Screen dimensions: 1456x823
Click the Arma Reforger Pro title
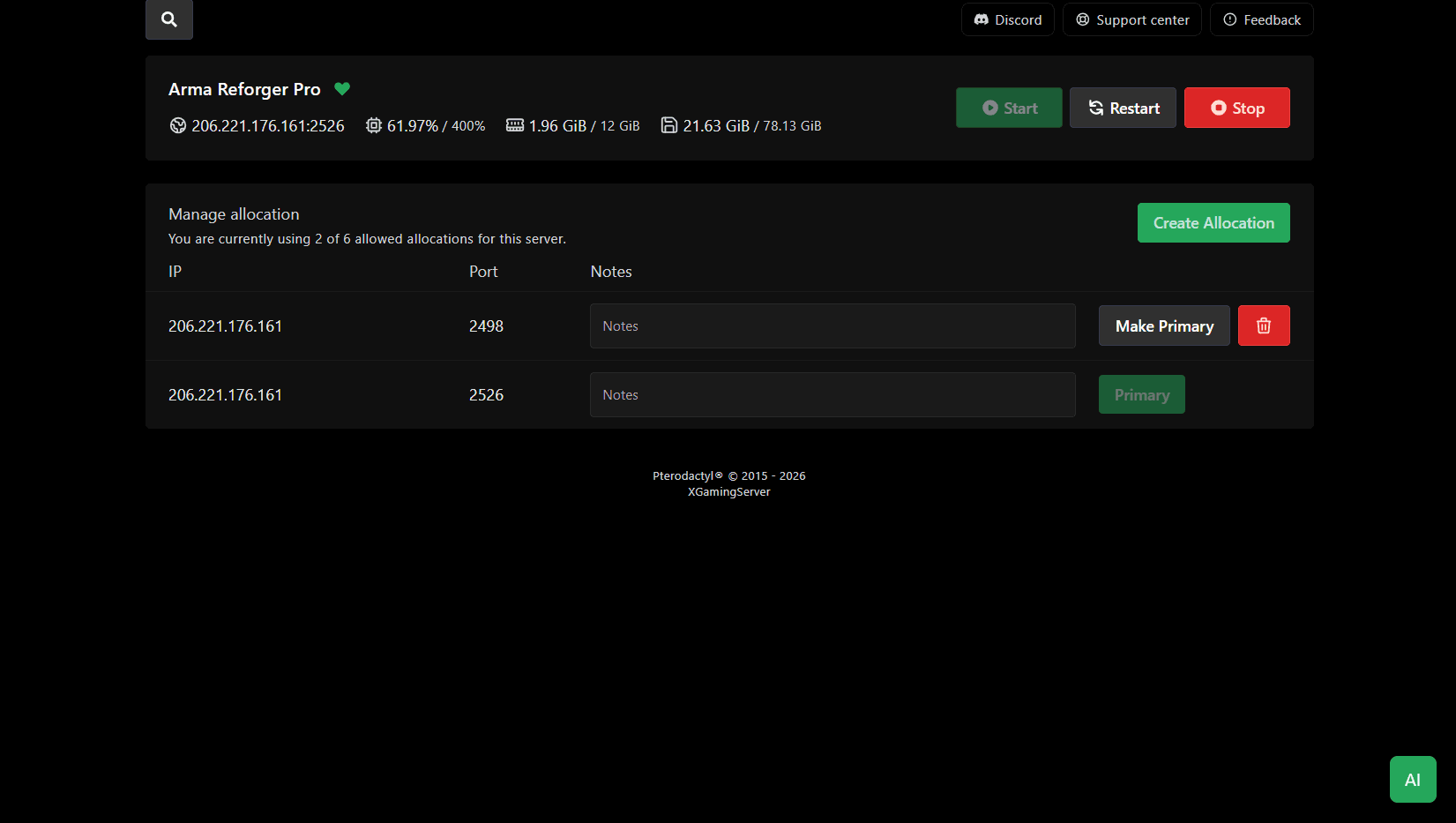pyautogui.click(x=244, y=89)
